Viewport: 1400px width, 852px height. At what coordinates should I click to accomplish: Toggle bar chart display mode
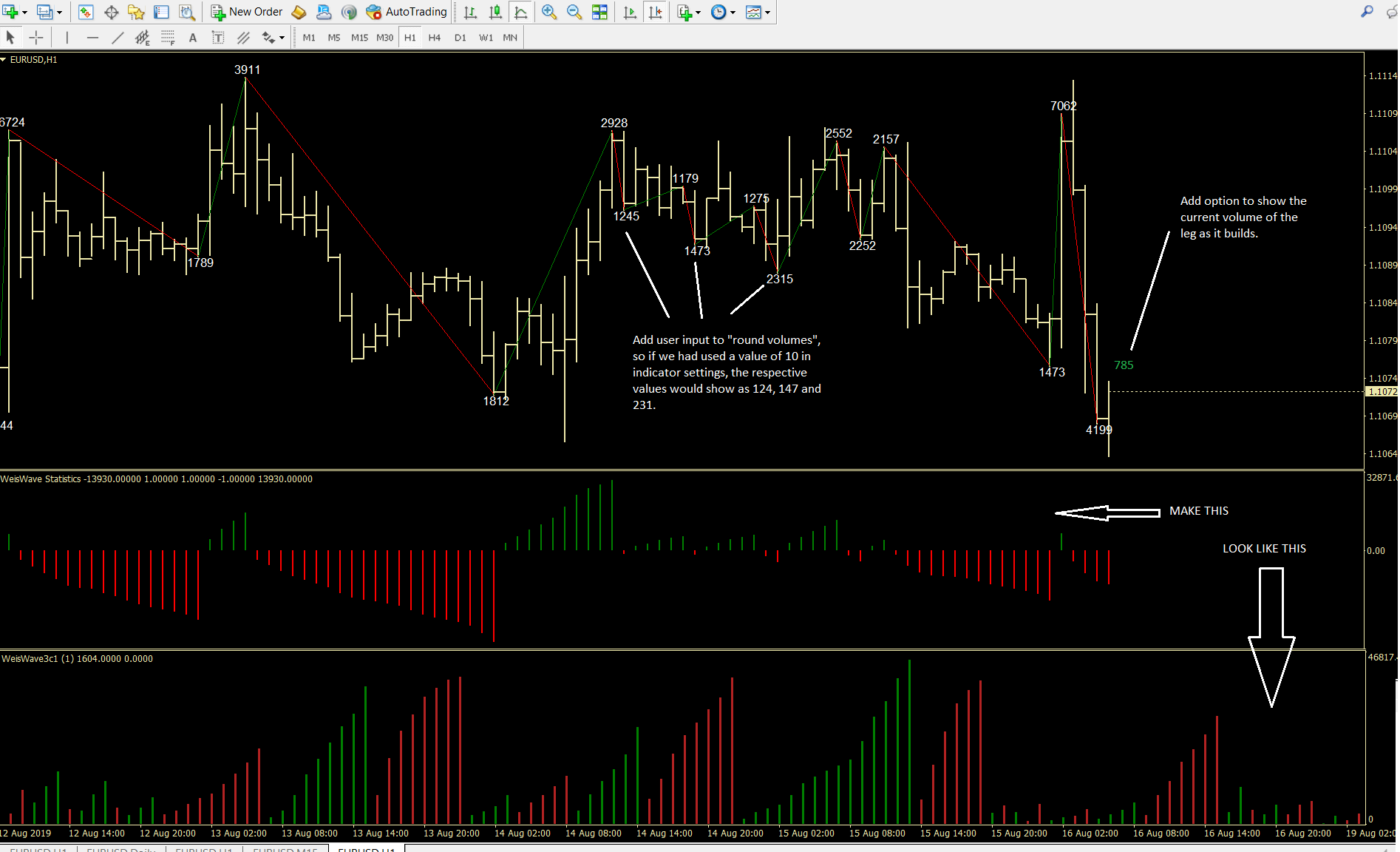tap(470, 12)
